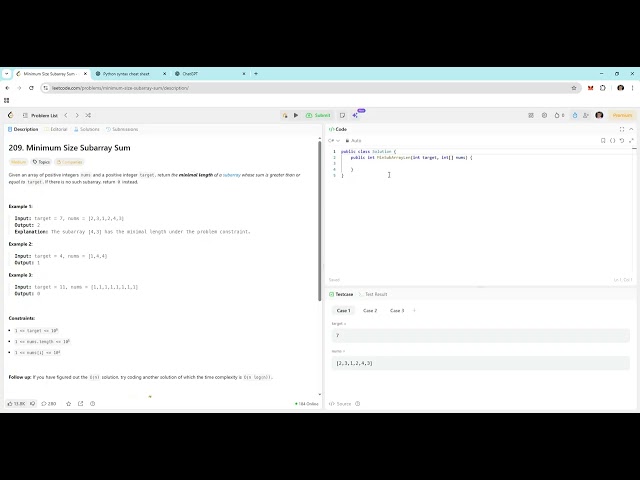Click the Premium button
Viewport: 640px width, 480px height.
point(622,116)
